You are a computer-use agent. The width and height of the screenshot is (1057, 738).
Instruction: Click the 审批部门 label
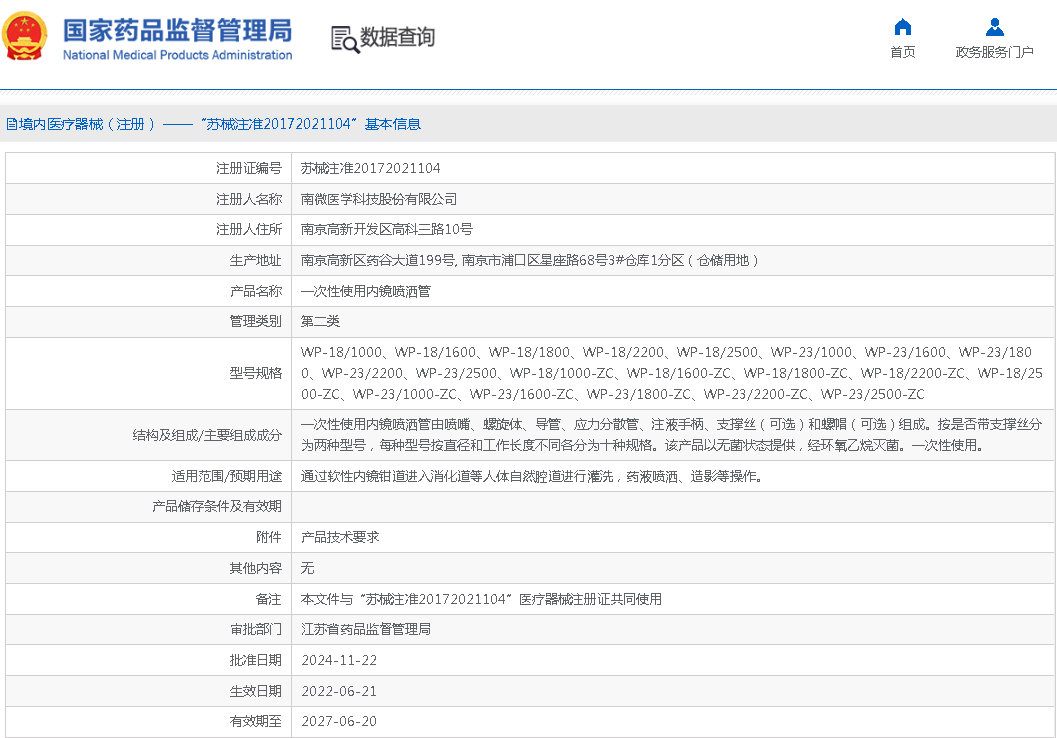(x=255, y=629)
